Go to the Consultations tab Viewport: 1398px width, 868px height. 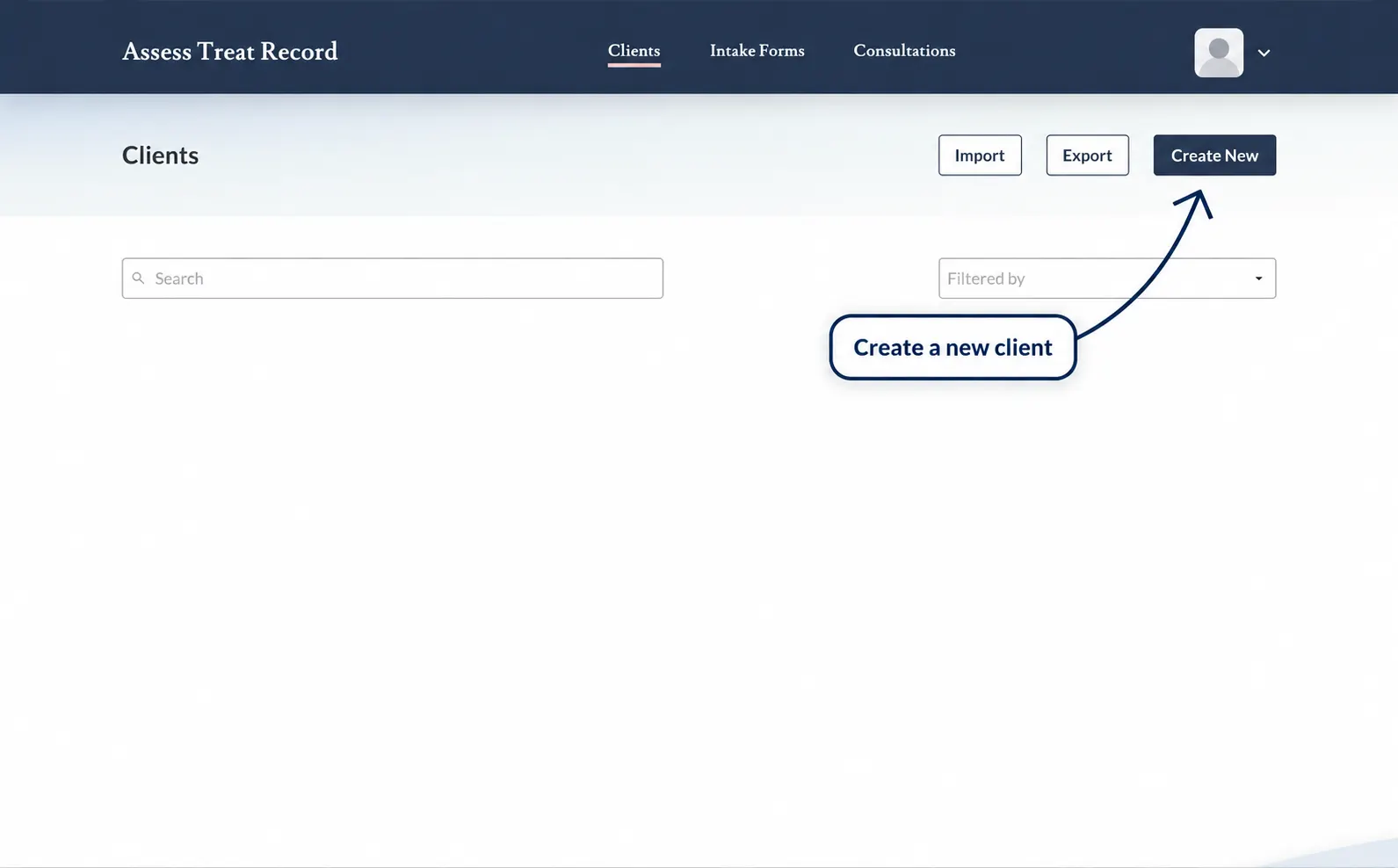(x=904, y=51)
